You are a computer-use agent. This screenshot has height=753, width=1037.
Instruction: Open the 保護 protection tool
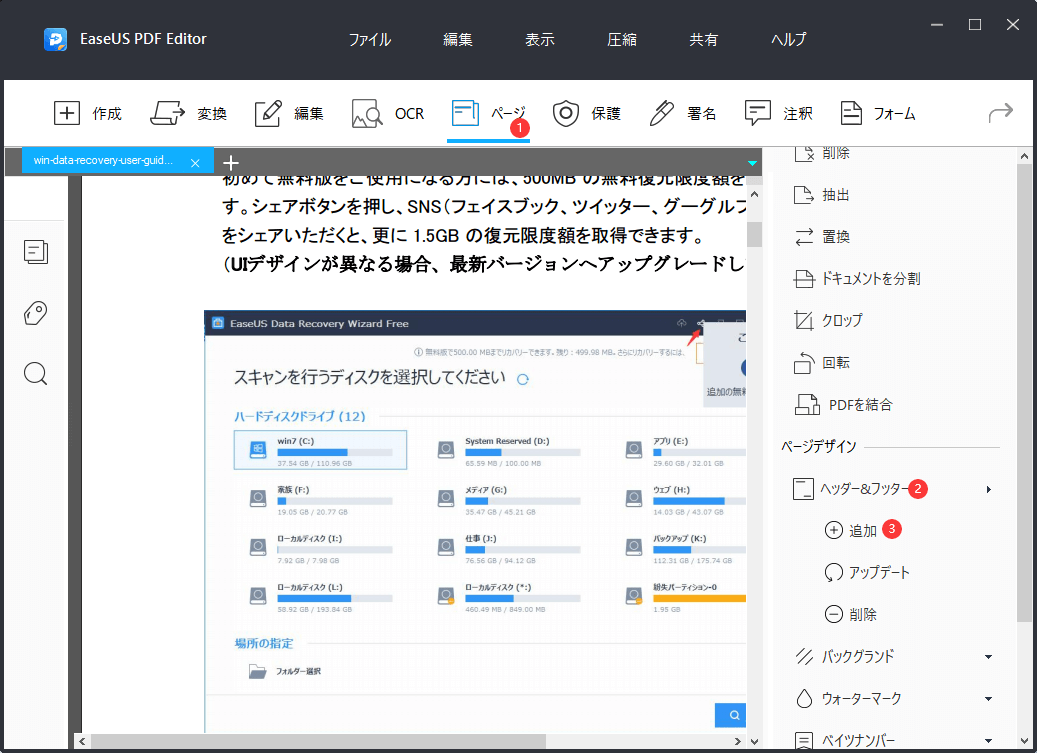[588, 113]
